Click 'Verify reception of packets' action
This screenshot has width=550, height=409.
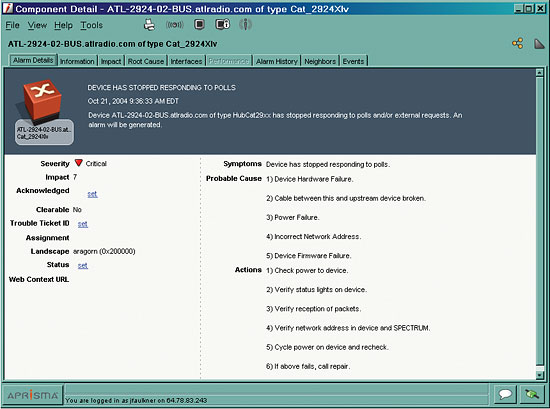pyautogui.click(x=314, y=309)
